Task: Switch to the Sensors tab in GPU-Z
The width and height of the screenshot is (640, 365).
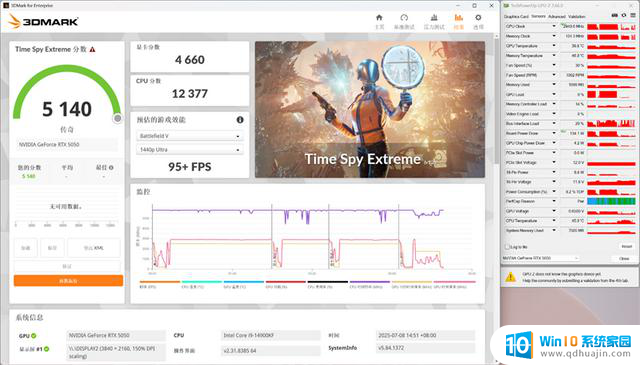Action: tap(538, 16)
